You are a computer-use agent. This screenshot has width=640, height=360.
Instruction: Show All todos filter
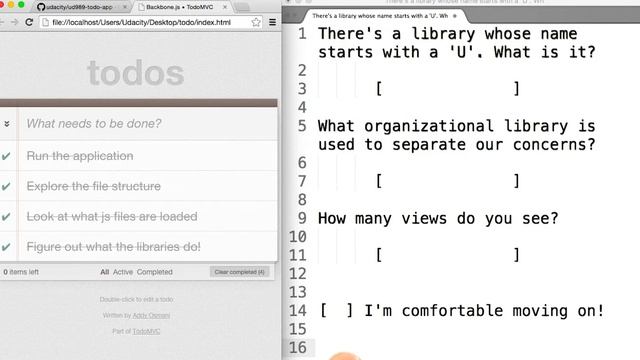[104, 272]
